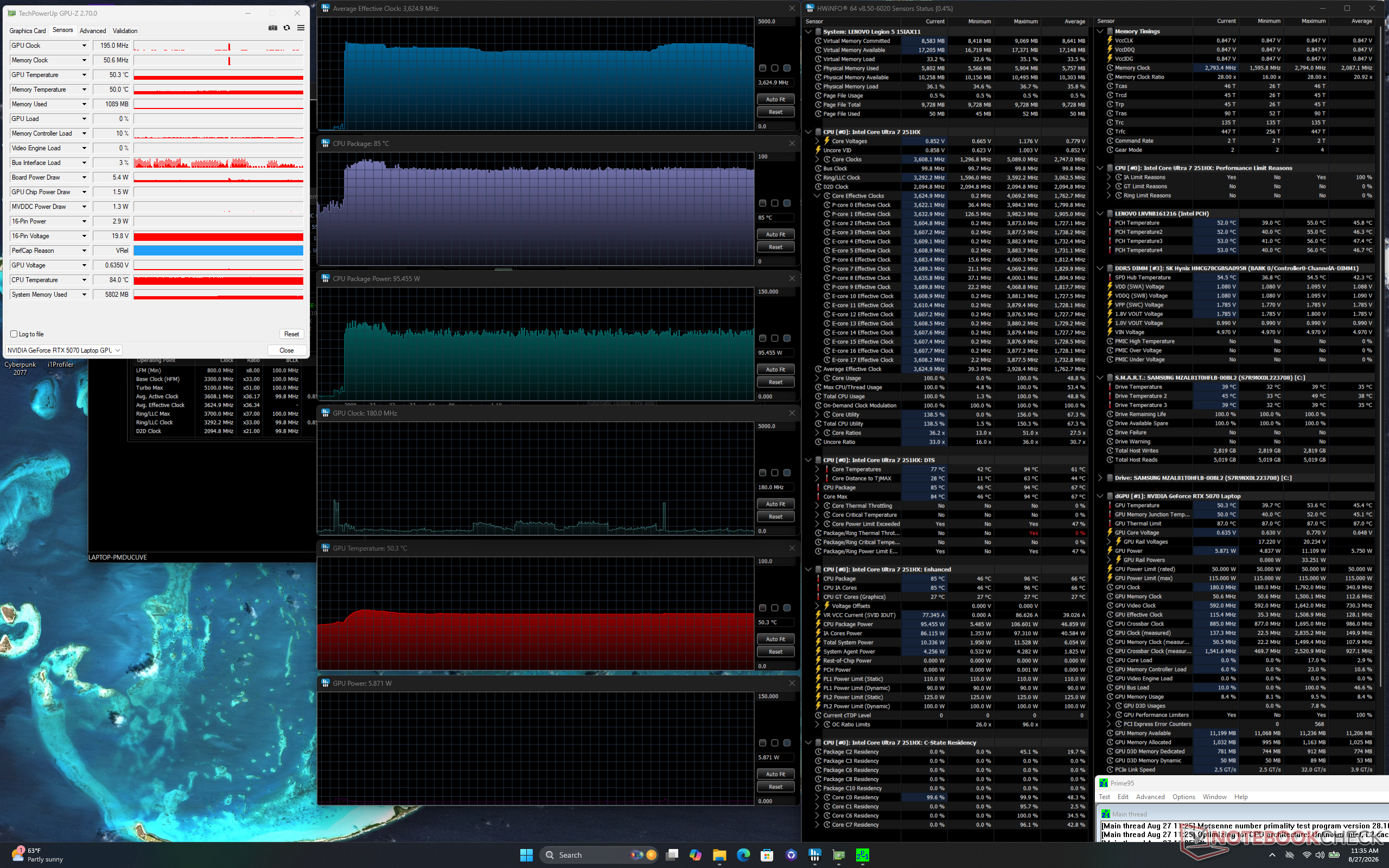Collapse the Core Effective Clocks group
The image size is (1389, 868).
pyautogui.click(x=817, y=196)
